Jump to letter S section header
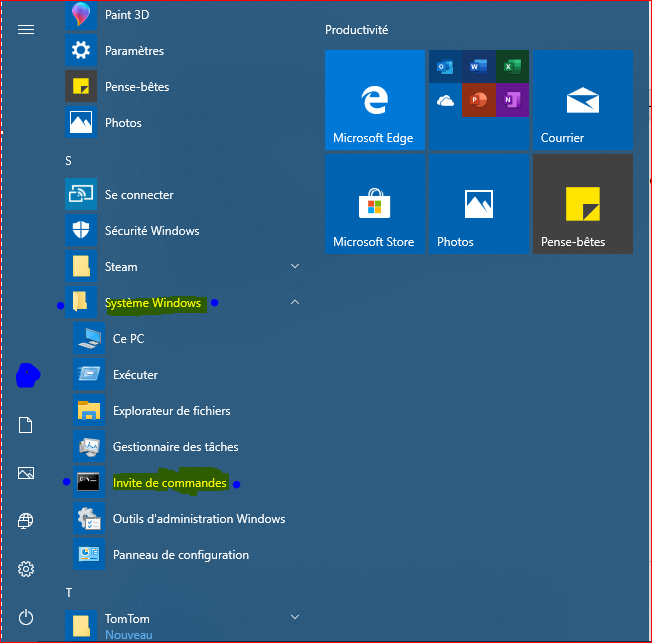The height and width of the screenshot is (643, 652). (x=69, y=161)
